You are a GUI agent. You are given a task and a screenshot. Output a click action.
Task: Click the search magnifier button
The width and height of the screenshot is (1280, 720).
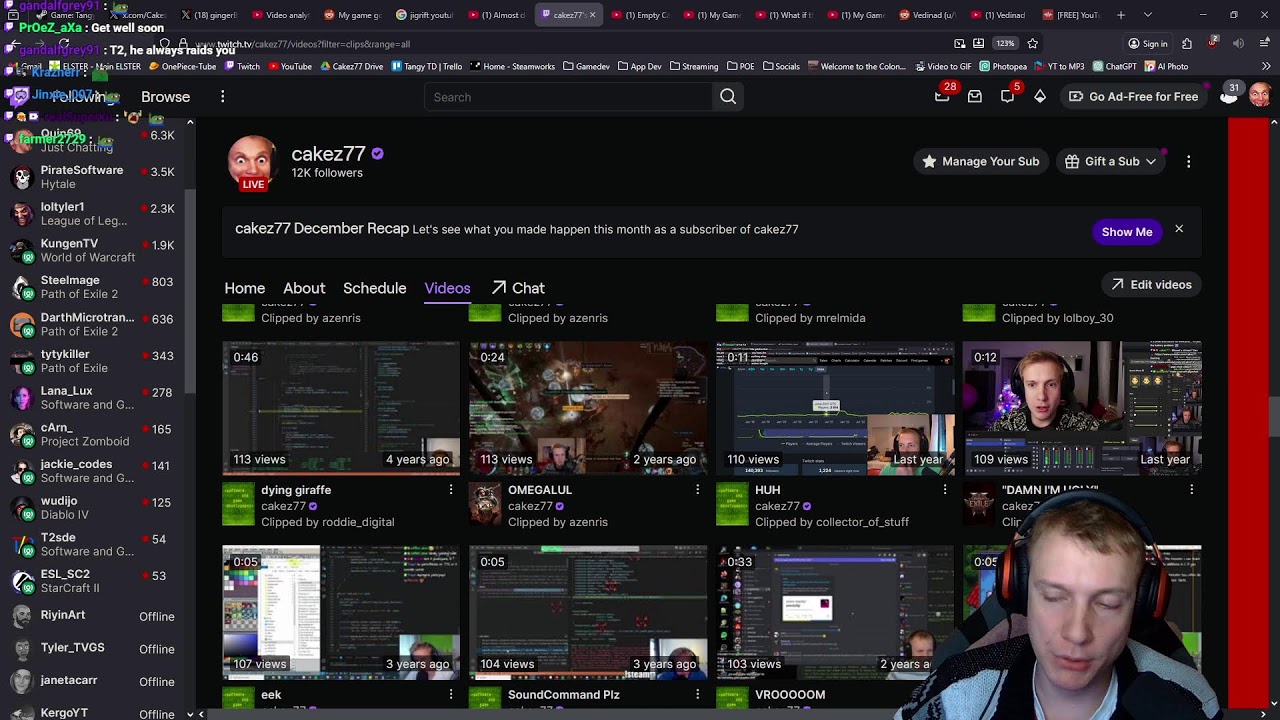[728, 97]
